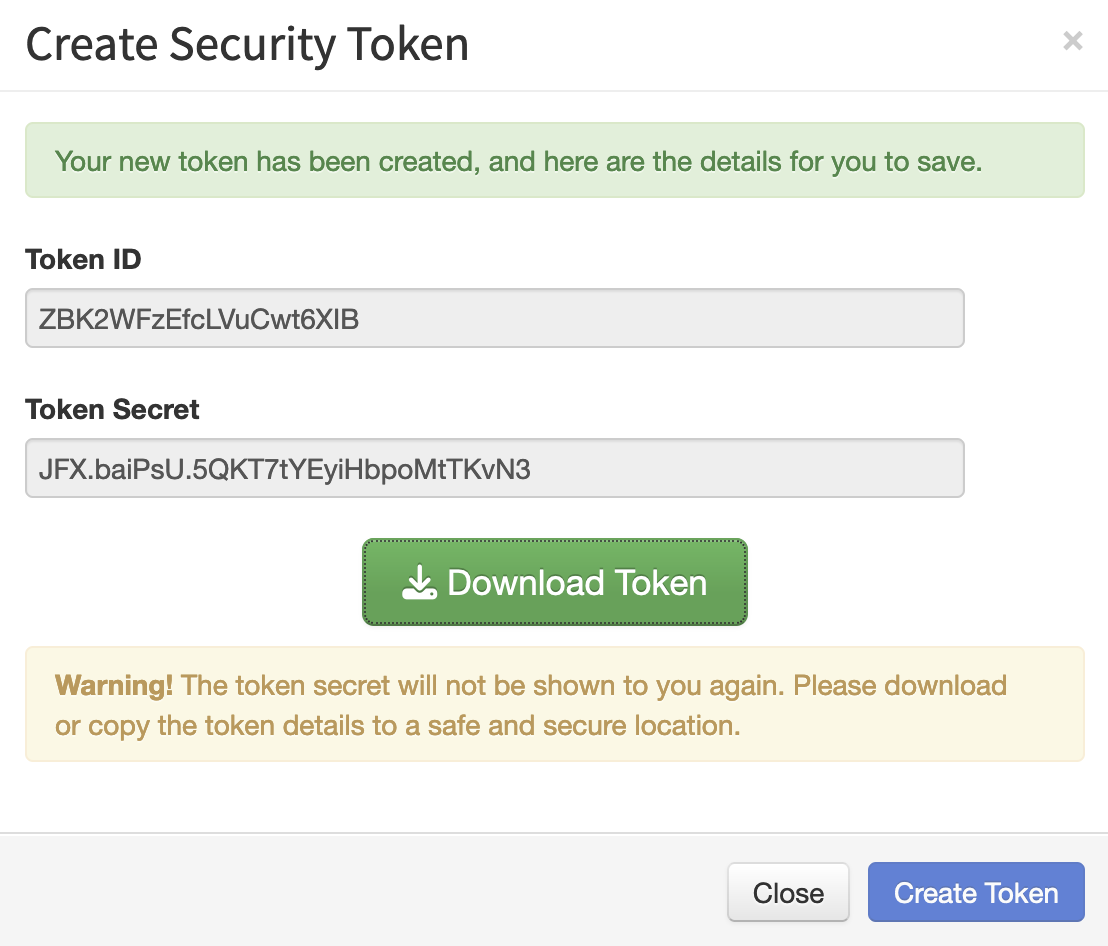This screenshot has height=946, width=1108.
Task: Click the JFX.baiPsU secret value text
Action: click(x=285, y=470)
